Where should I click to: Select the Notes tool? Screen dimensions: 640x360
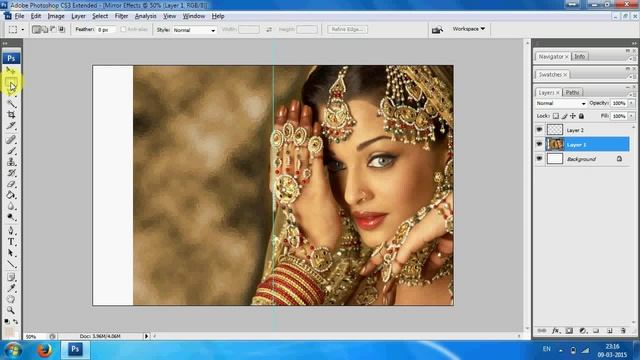click(x=11, y=278)
